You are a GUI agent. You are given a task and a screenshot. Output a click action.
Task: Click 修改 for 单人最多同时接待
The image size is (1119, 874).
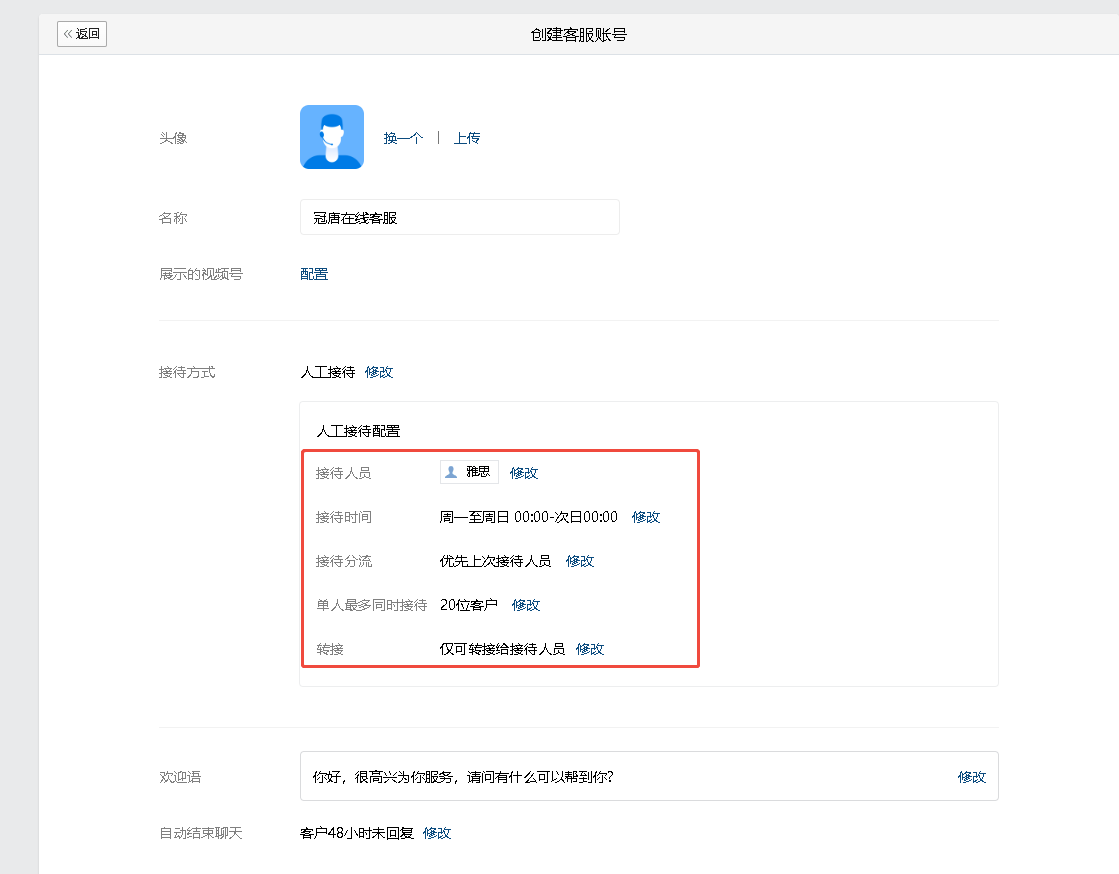coord(526,605)
